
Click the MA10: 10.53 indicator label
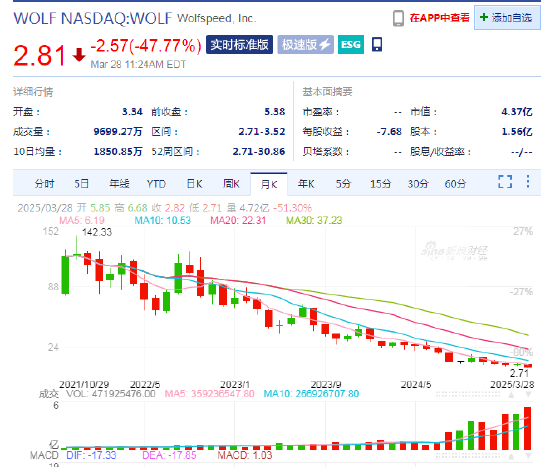[163, 220]
